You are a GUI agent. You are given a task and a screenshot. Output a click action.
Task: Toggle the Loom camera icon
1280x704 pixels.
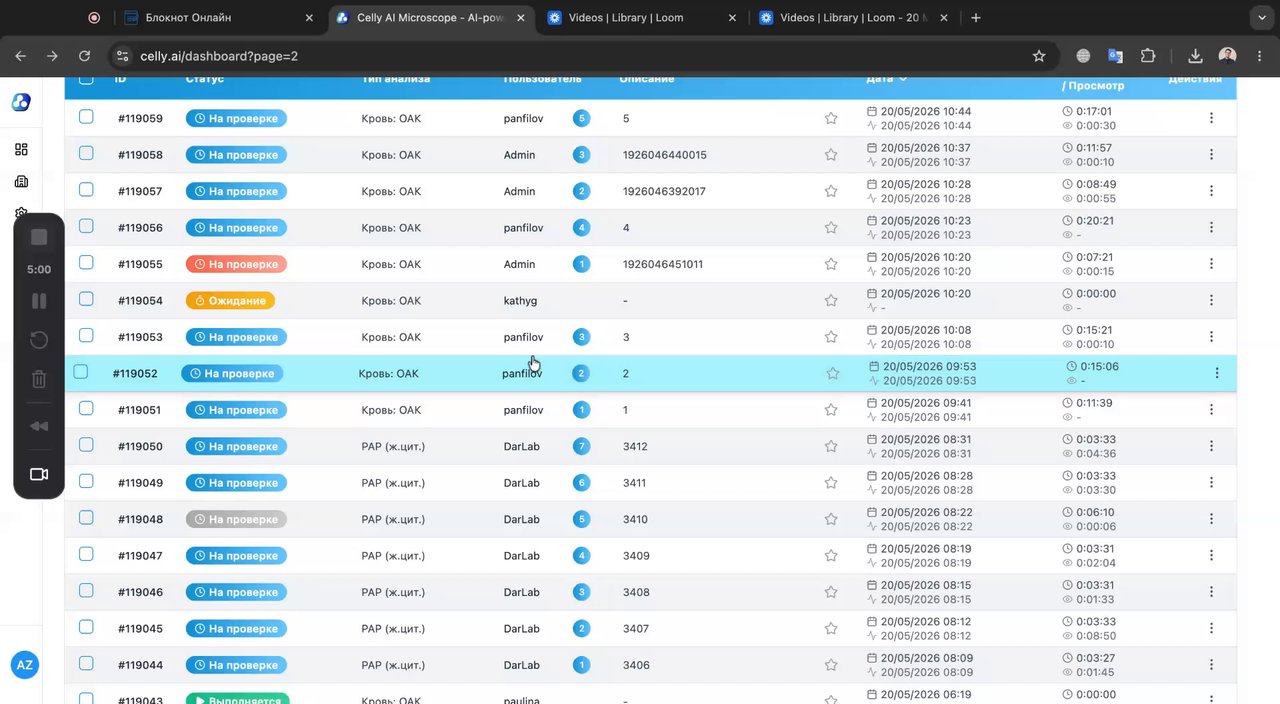pos(39,474)
